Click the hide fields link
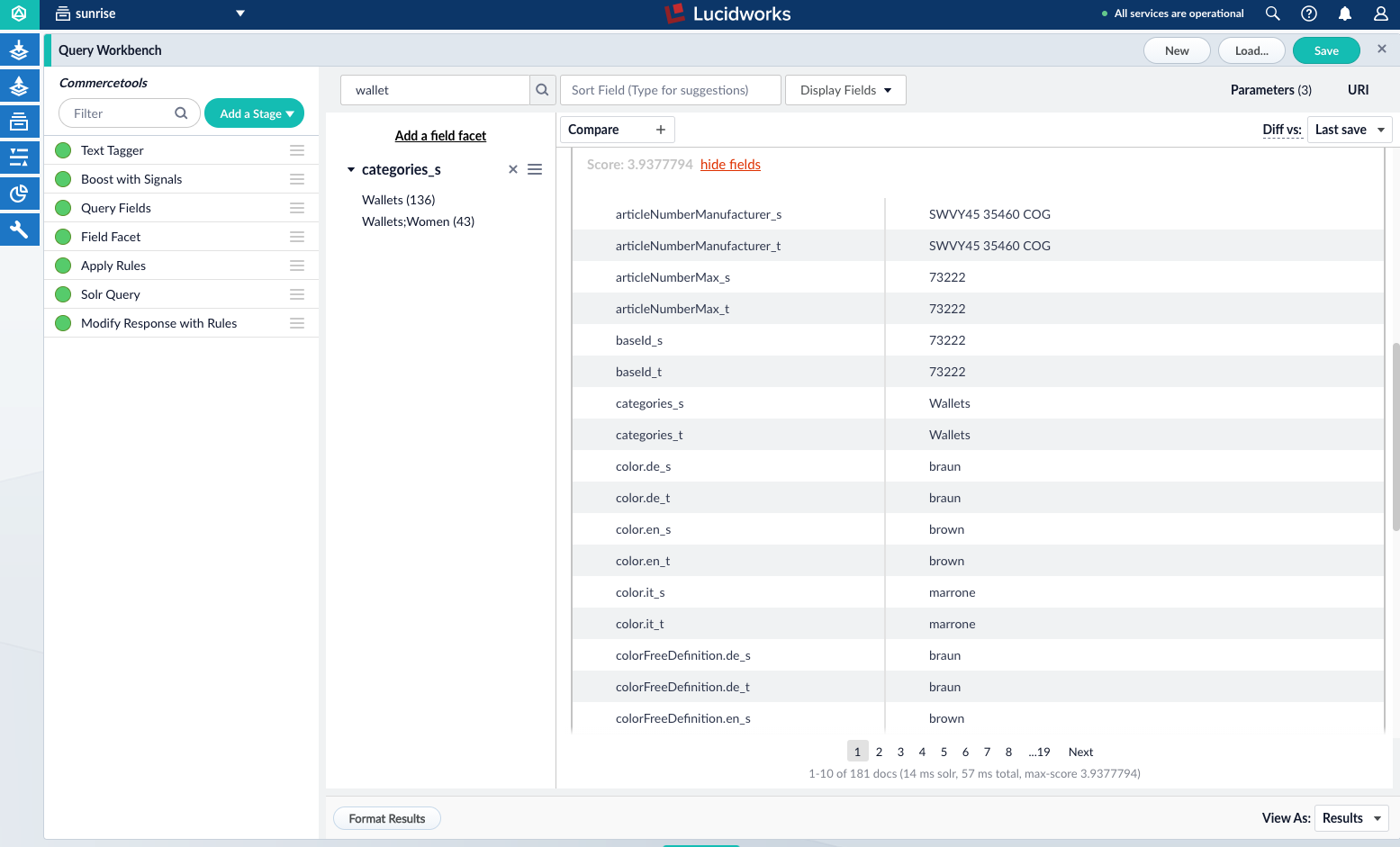 pyautogui.click(x=730, y=164)
